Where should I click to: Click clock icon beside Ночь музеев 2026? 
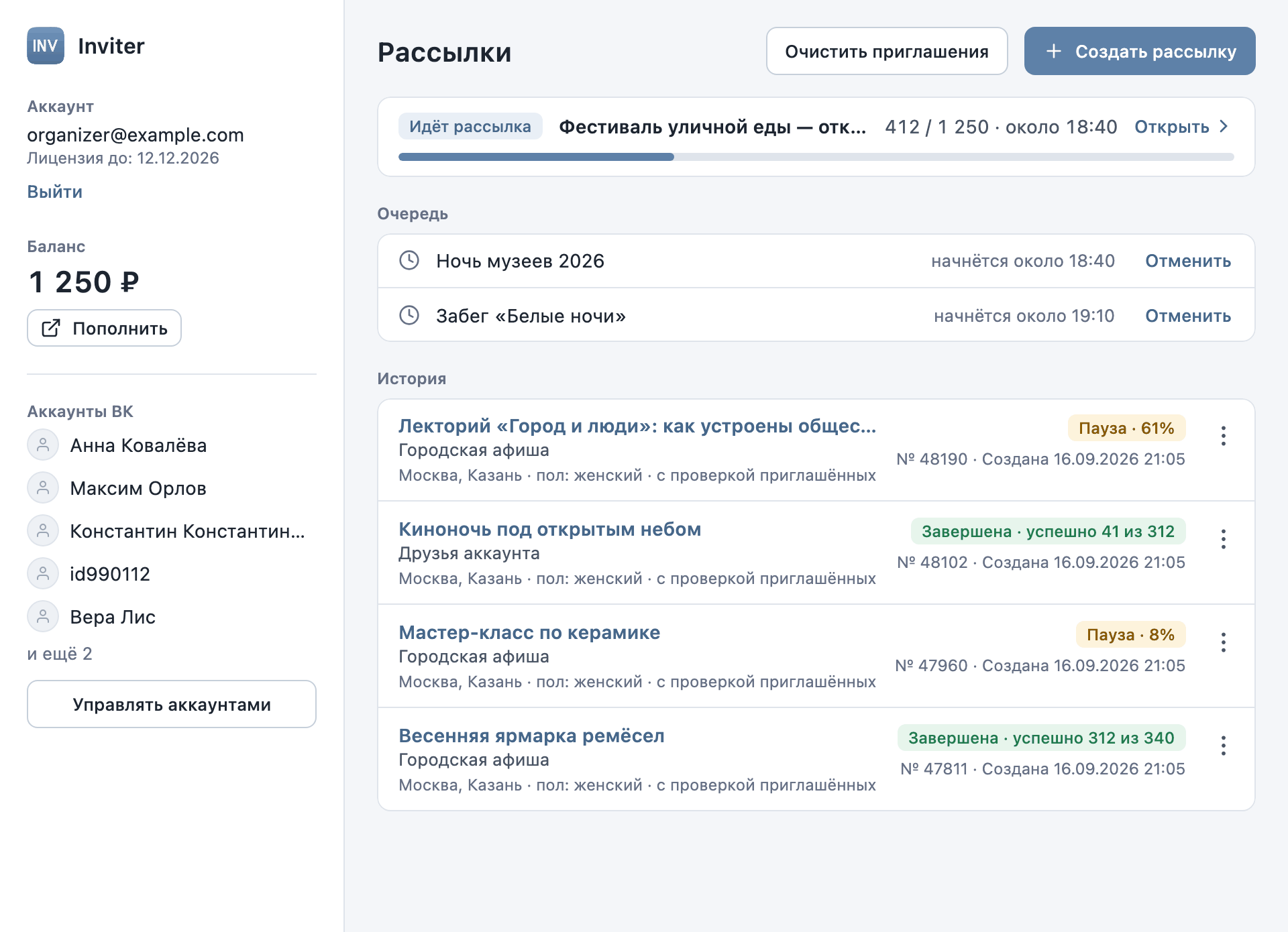click(409, 260)
